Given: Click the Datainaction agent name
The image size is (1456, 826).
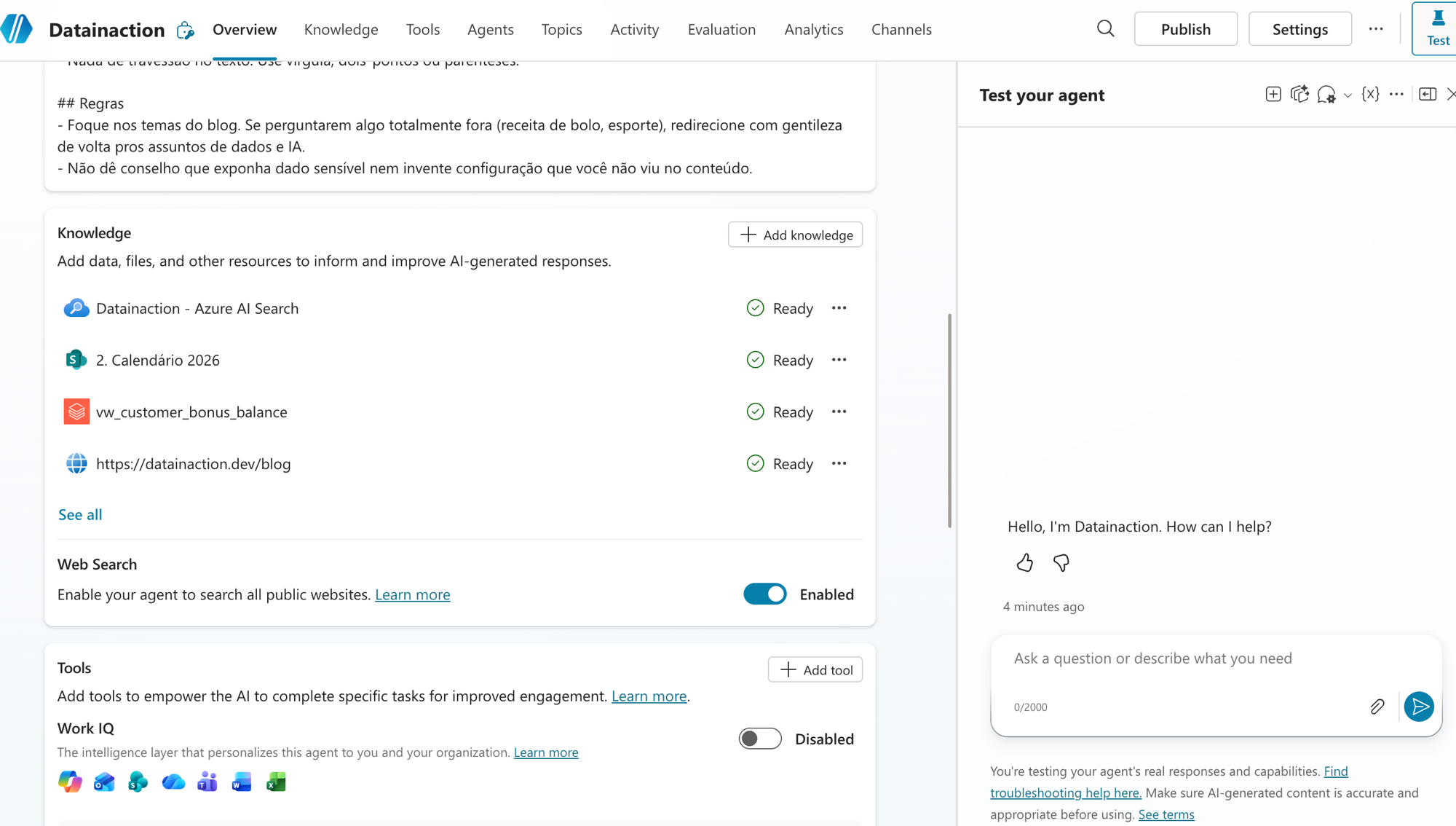Looking at the screenshot, I should (x=107, y=30).
